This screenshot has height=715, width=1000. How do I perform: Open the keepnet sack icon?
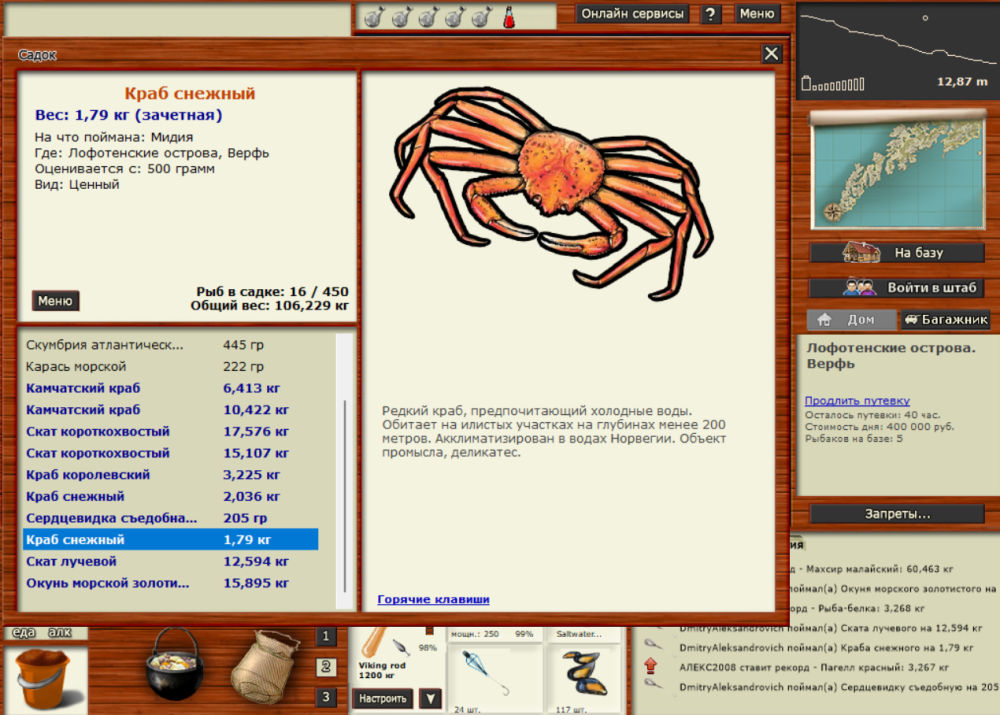[x=265, y=668]
